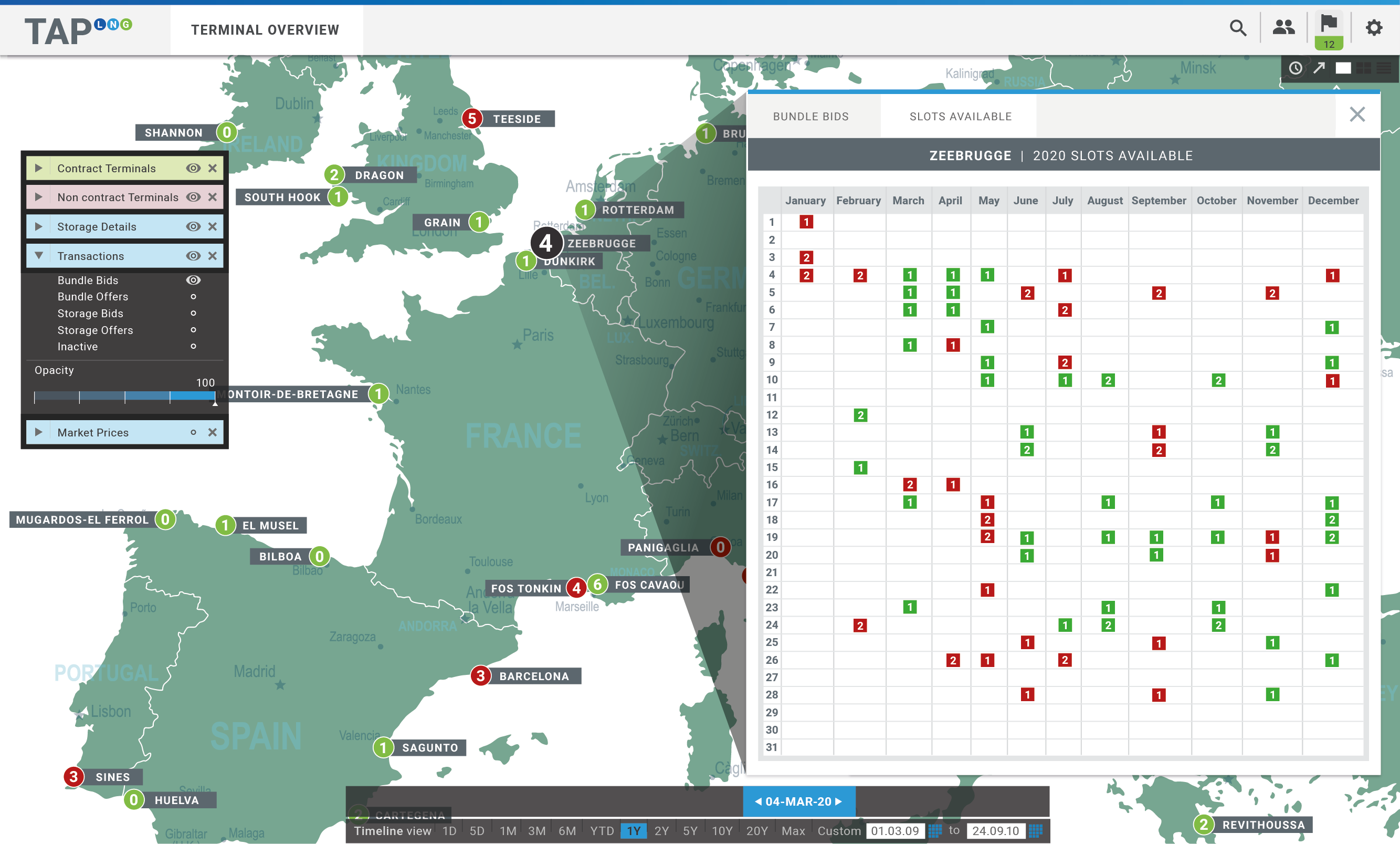Switch to four-panel grid view icon
Viewport: 1400px width, 844px height.
tap(1363, 68)
